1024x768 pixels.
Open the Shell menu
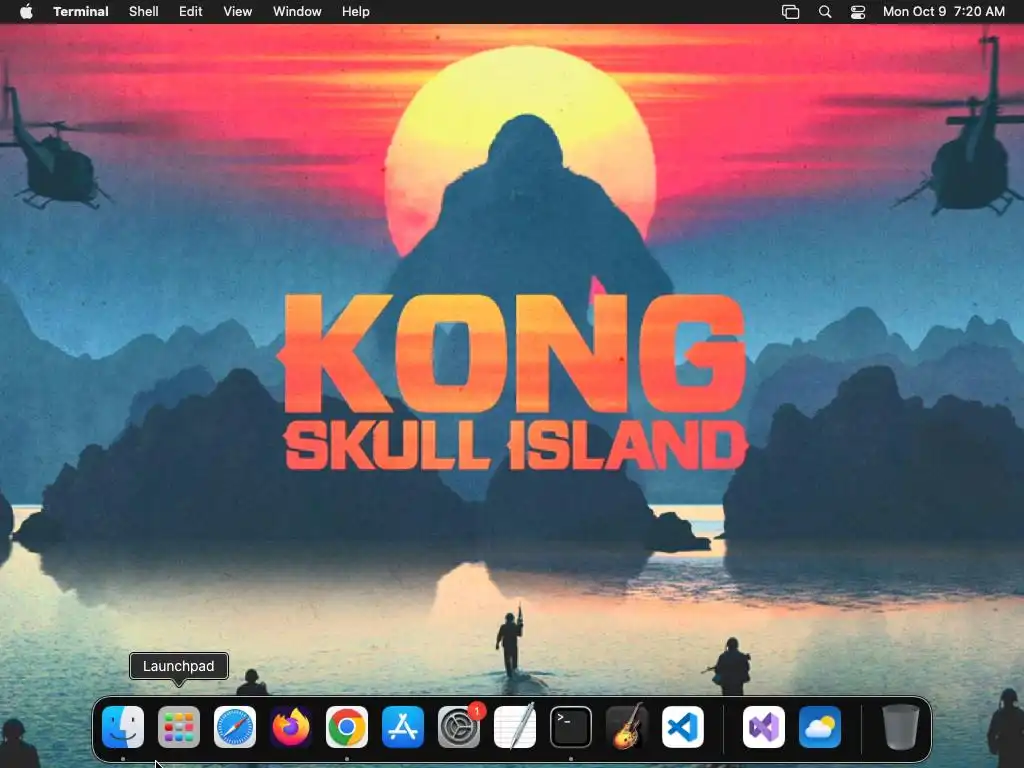click(144, 11)
